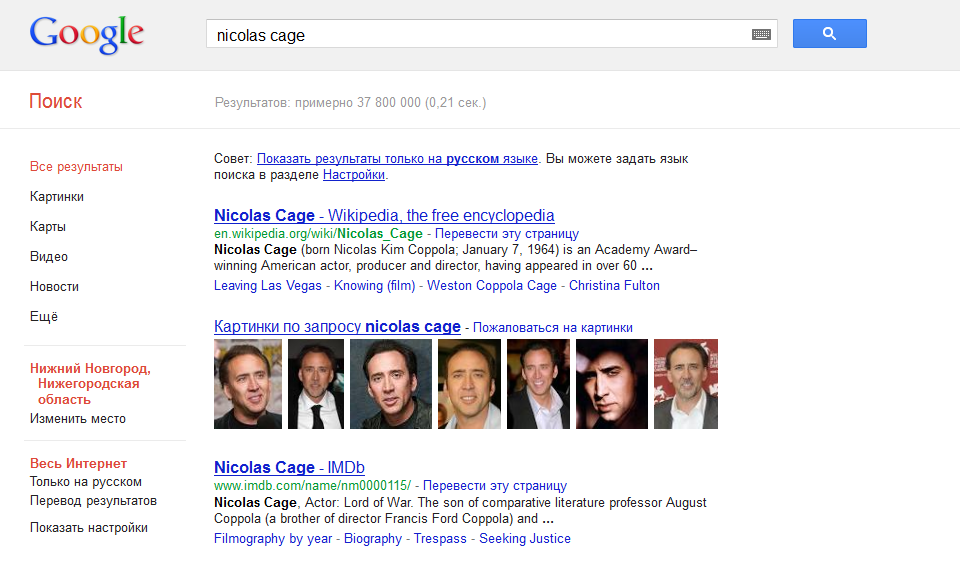Expand Показать настройки search options
This screenshot has width=960, height=569.
coord(89,528)
